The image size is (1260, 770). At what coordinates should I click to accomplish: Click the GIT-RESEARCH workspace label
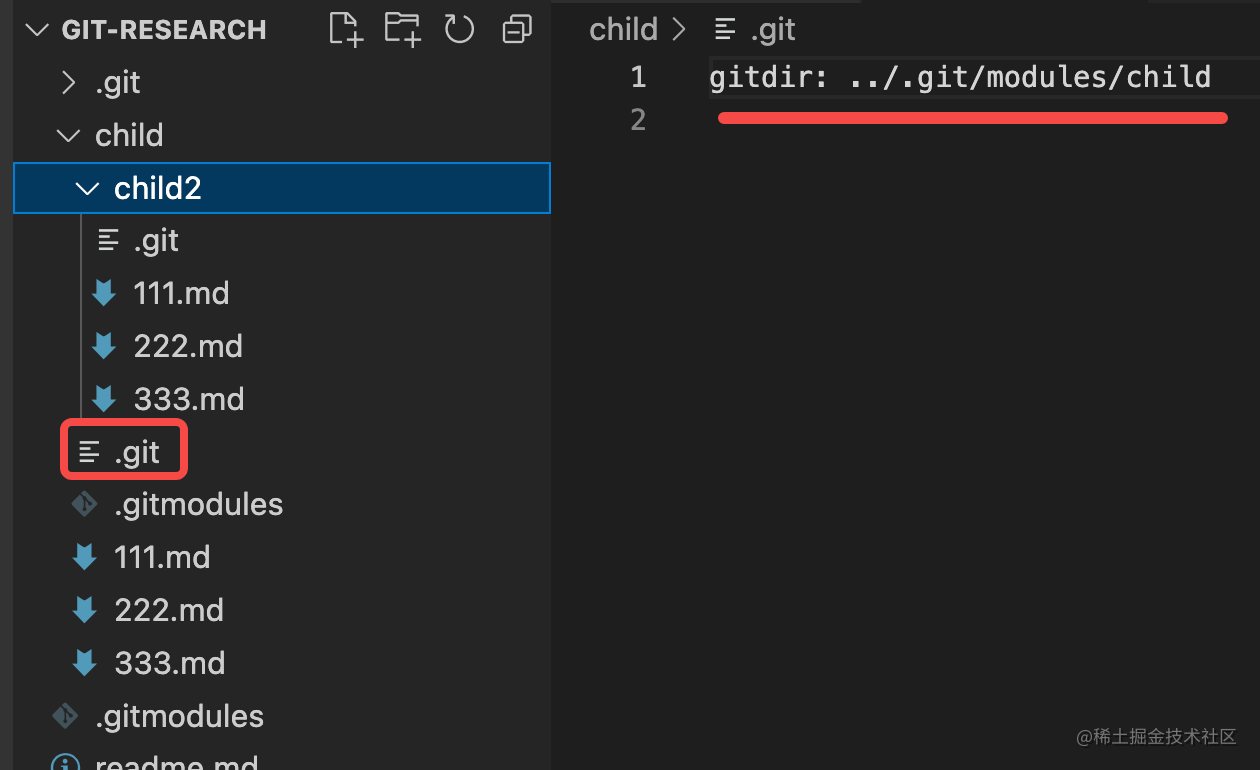coord(163,29)
